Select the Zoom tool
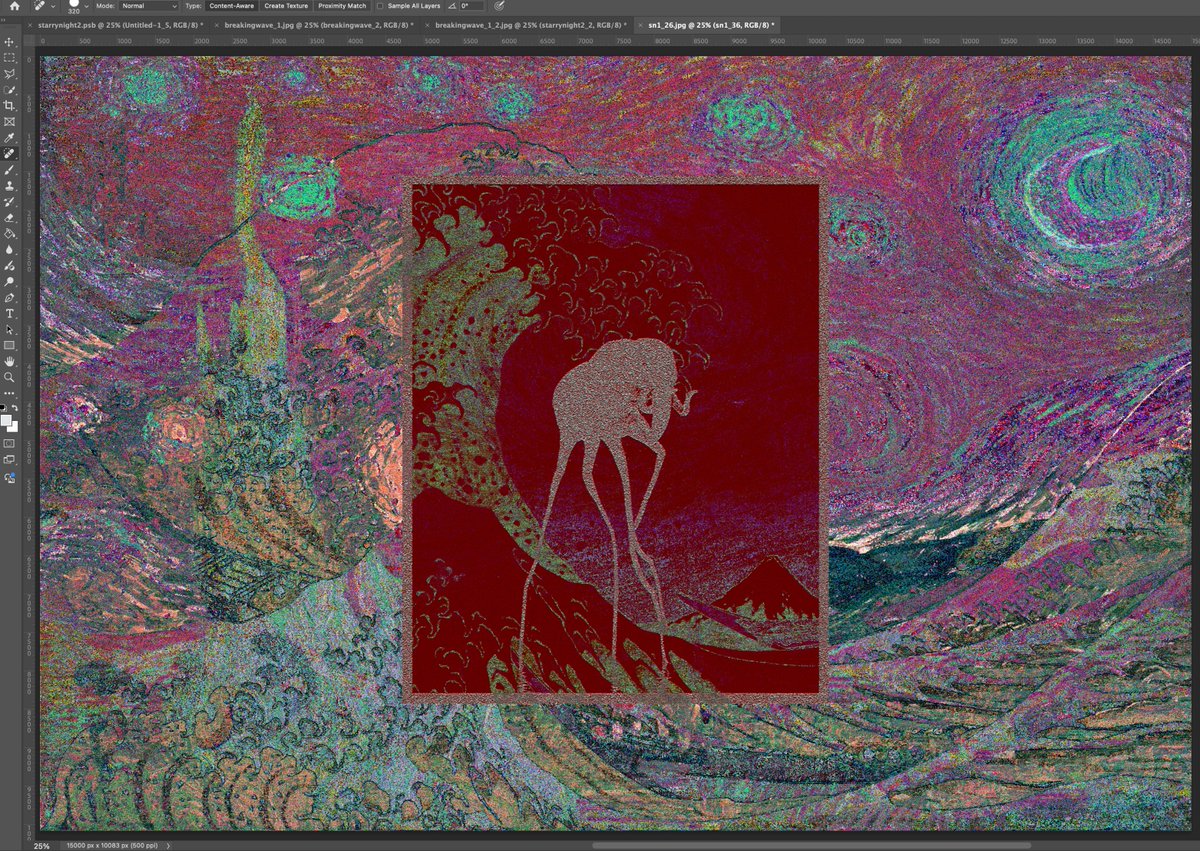Screen dimensions: 1200x851 10,377
